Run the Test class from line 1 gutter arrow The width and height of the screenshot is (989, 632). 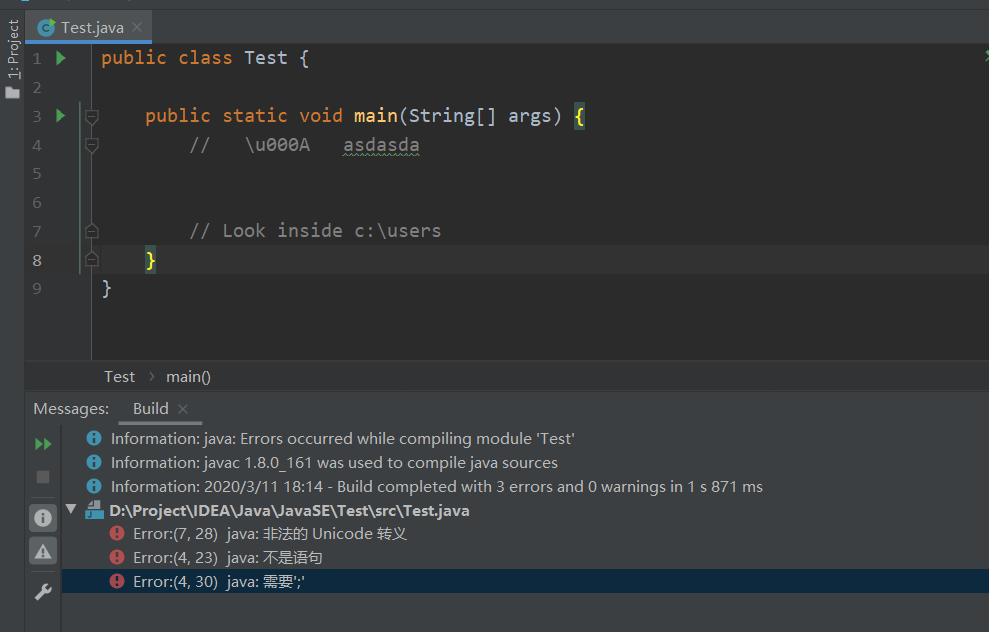[61, 58]
